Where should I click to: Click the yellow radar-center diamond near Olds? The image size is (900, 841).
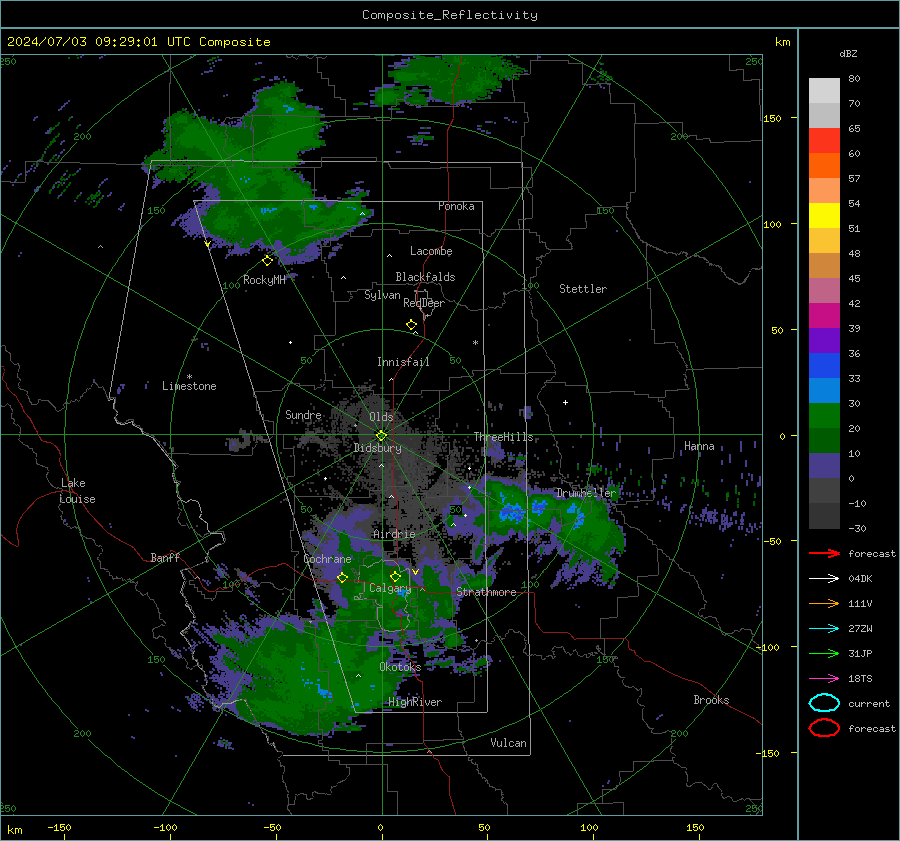(x=381, y=435)
